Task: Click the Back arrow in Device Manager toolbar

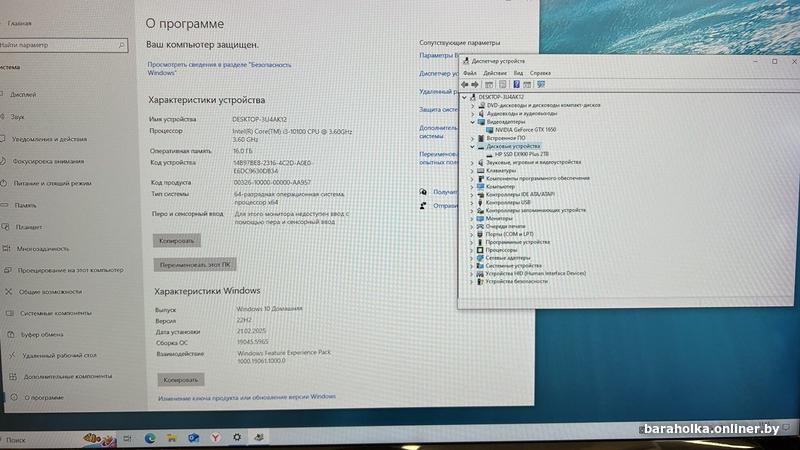Action: pos(464,85)
